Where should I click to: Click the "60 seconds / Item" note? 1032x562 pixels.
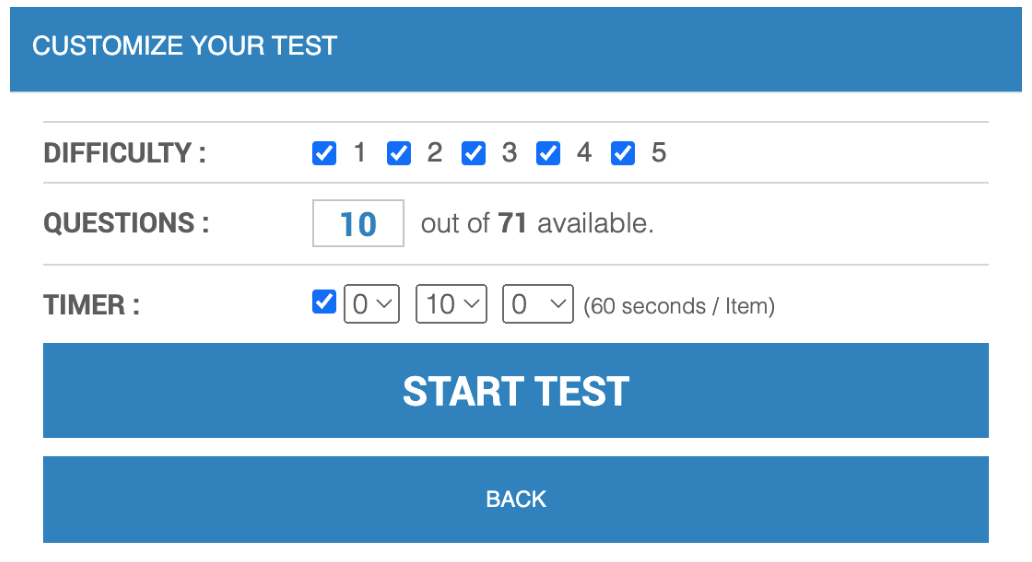[680, 306]
